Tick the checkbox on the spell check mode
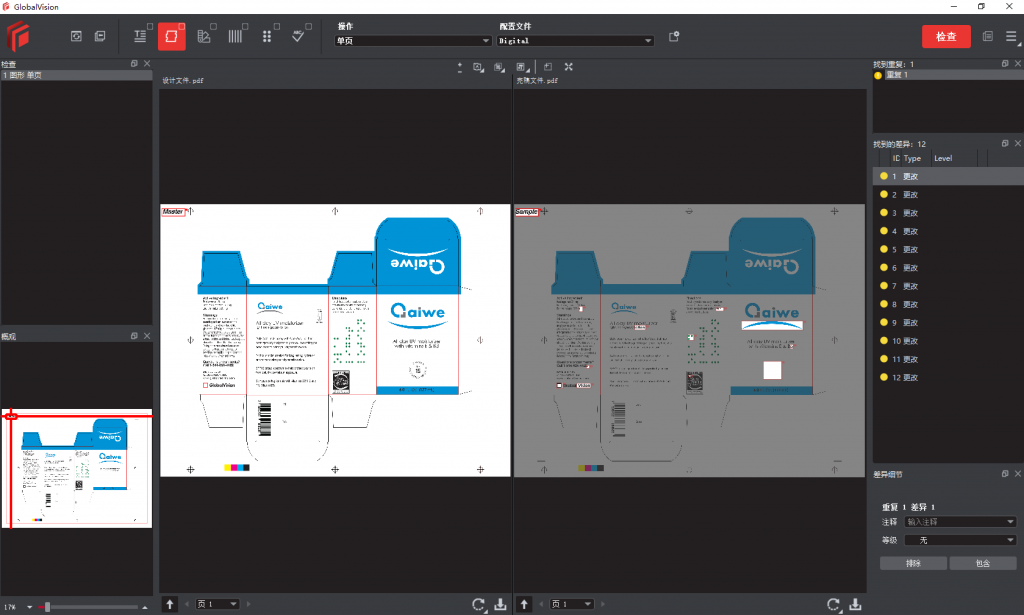 [308, 27]
